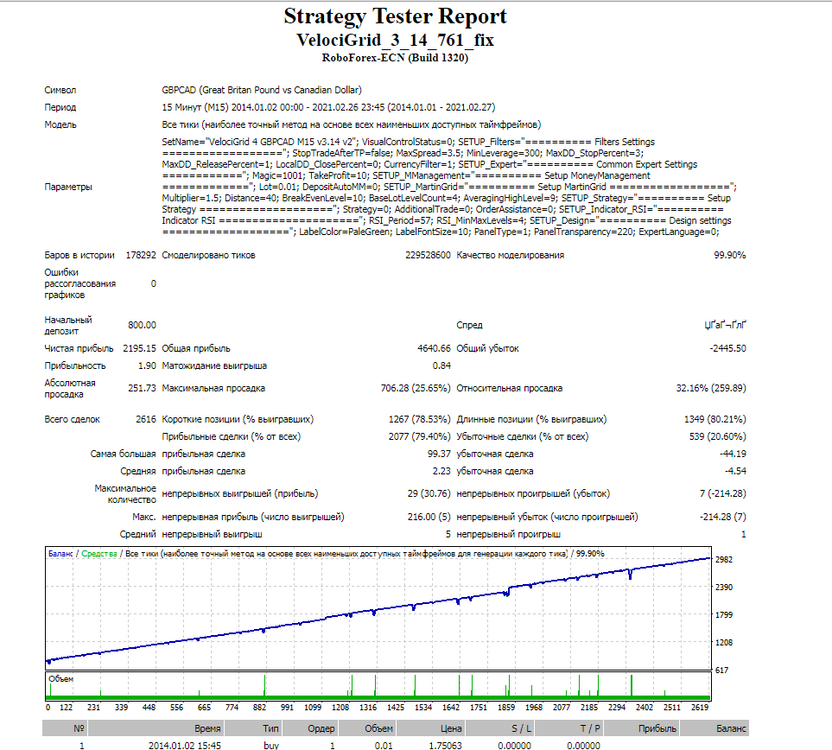Click the consecutive losses value 7 (-214.28)
This screenshot has width=832, height=750.
tap(723, 494)
